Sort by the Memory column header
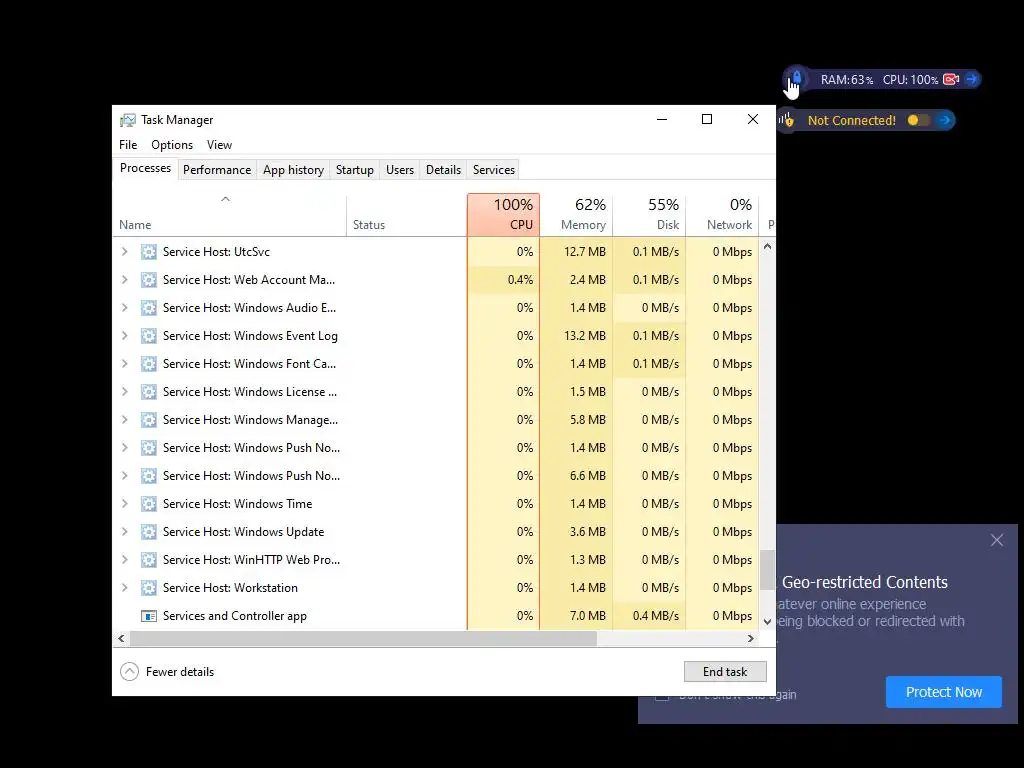The width and height of the screenshot is (1024, 768). pyautogui.click(x=576, y=214)
